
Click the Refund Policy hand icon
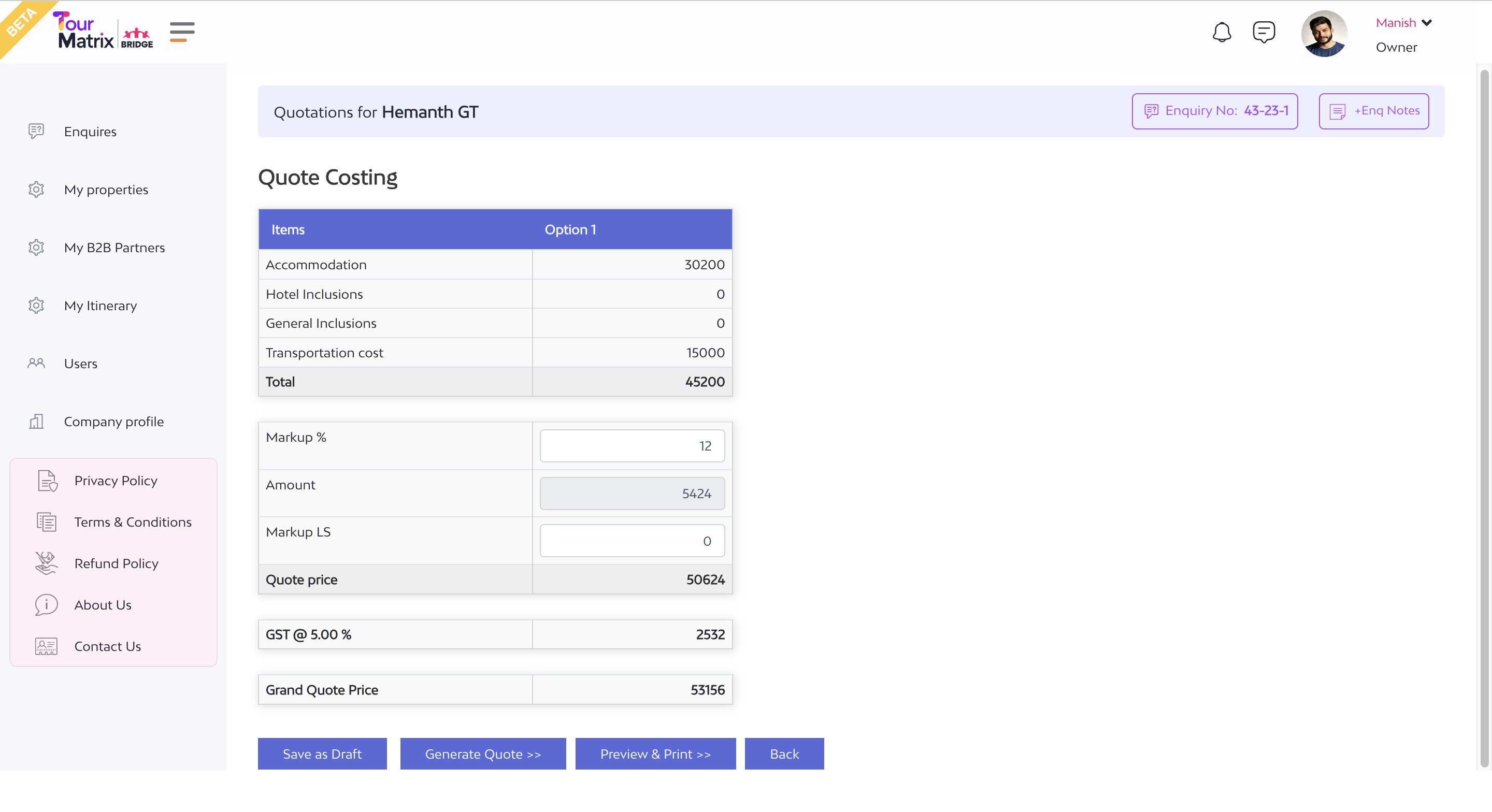[46, 563]
